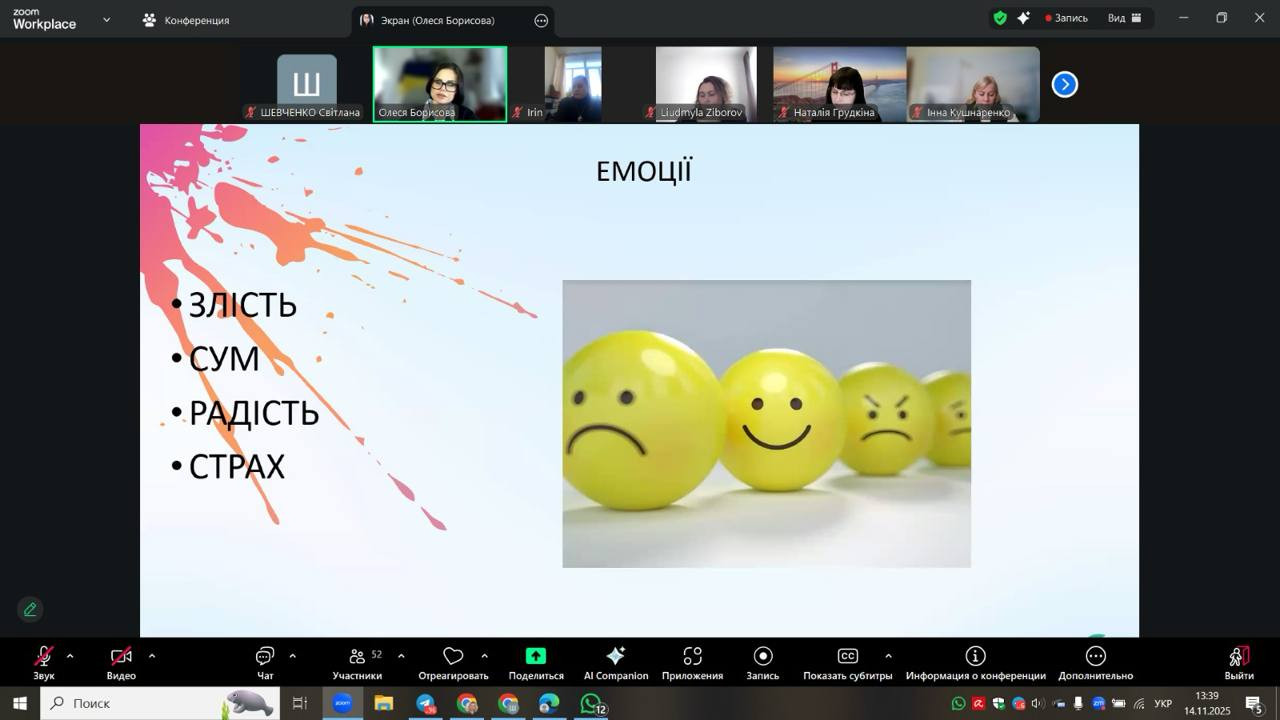Open the Chat panel icon

[265, 657]
